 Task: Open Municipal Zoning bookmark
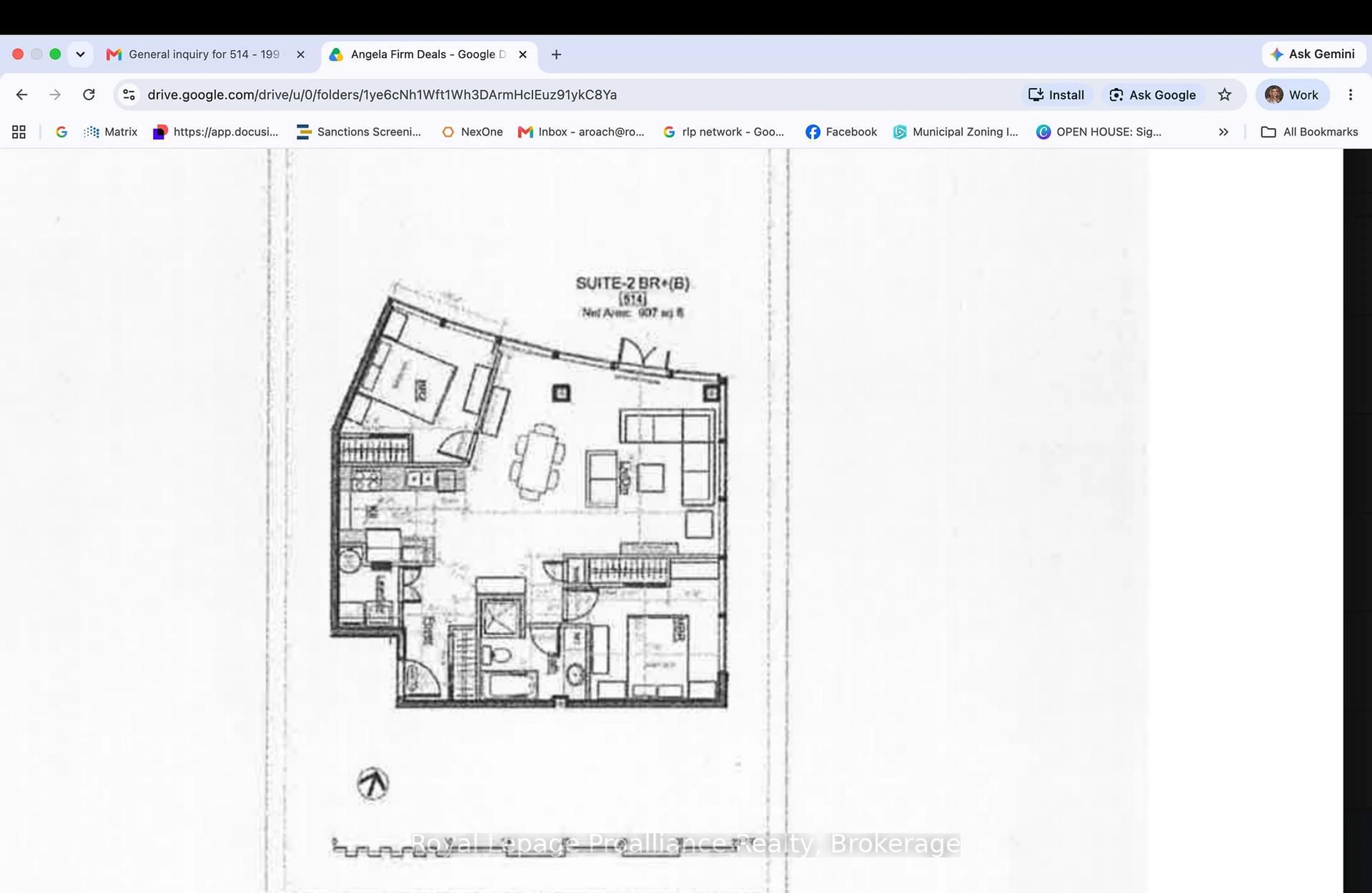coord(956,132)
